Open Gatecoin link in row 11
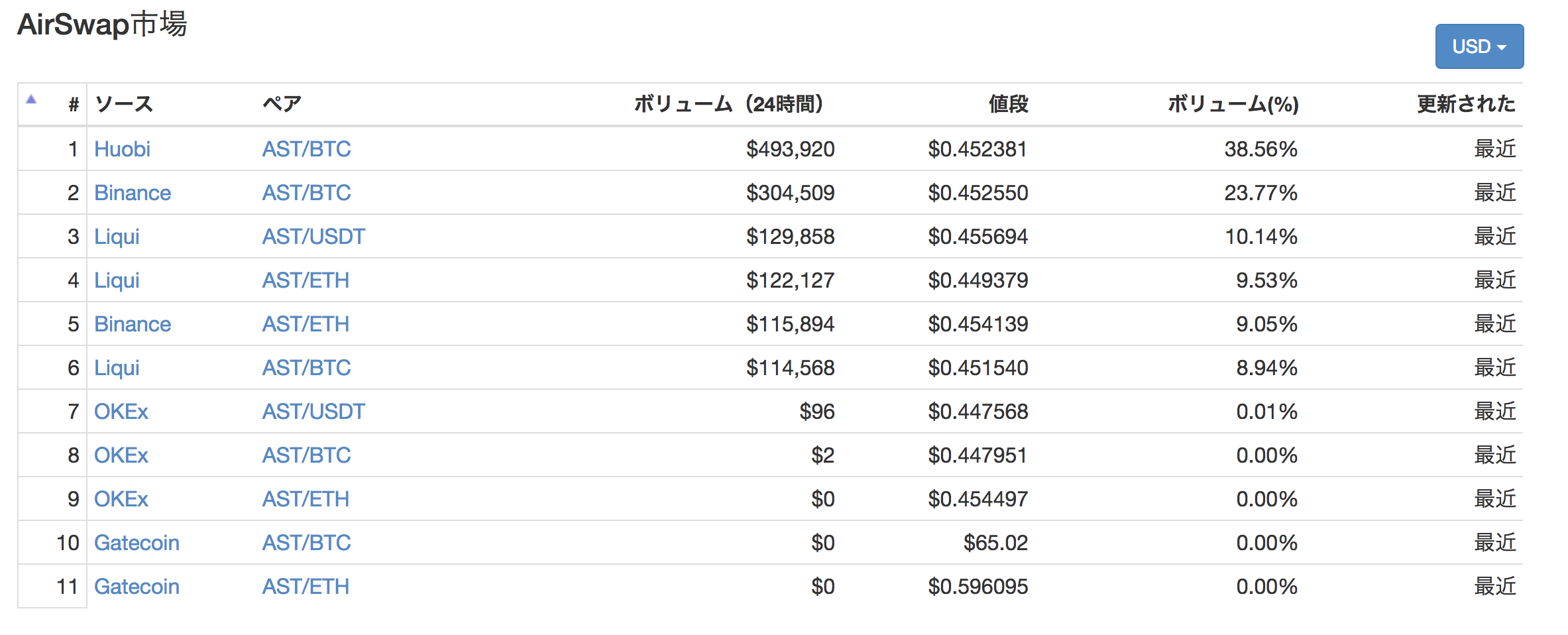This screenshot has width=1568, height=635. (137, 587)
